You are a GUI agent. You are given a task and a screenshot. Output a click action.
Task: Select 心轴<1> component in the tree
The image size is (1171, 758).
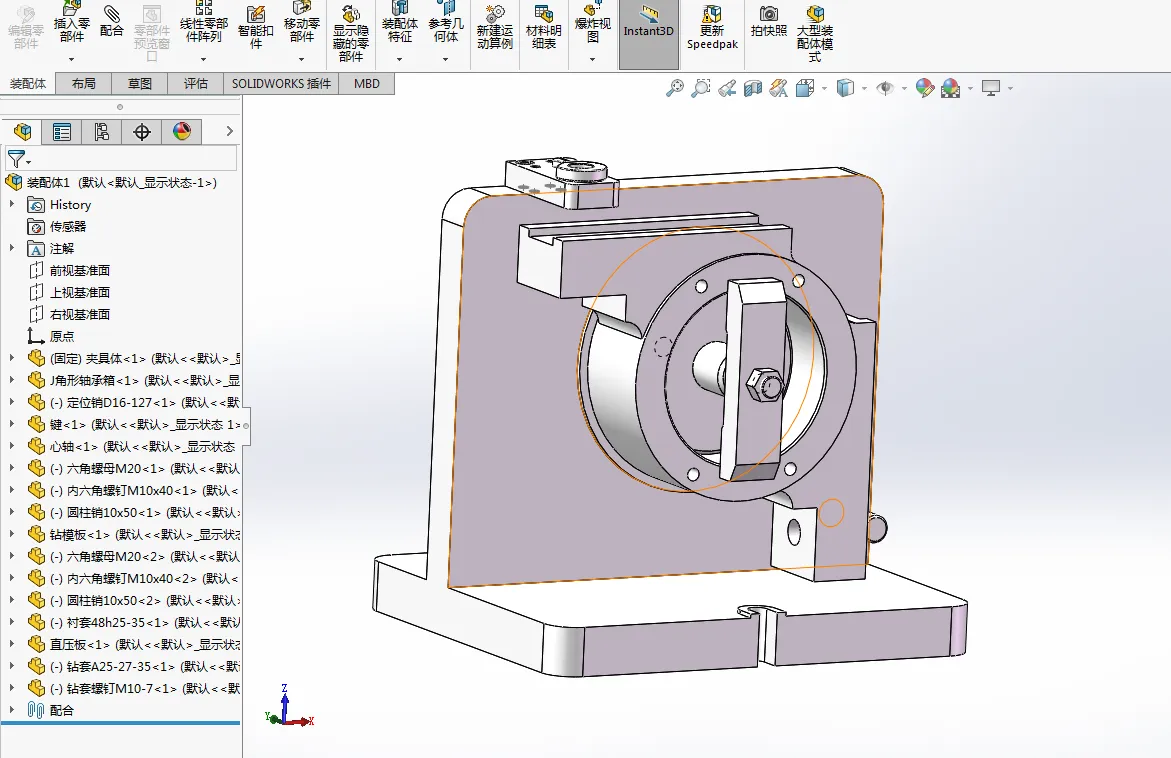coord(142,446)
